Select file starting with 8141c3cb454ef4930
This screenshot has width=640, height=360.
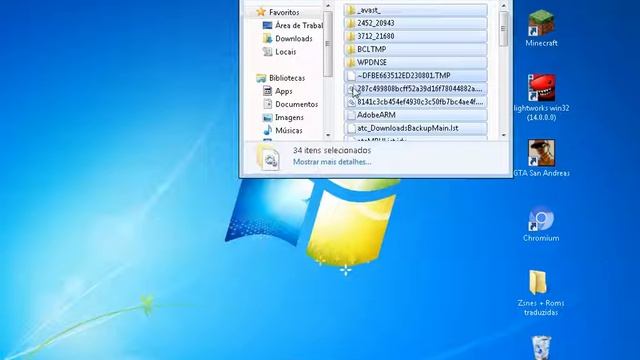[x=420, y=102]
